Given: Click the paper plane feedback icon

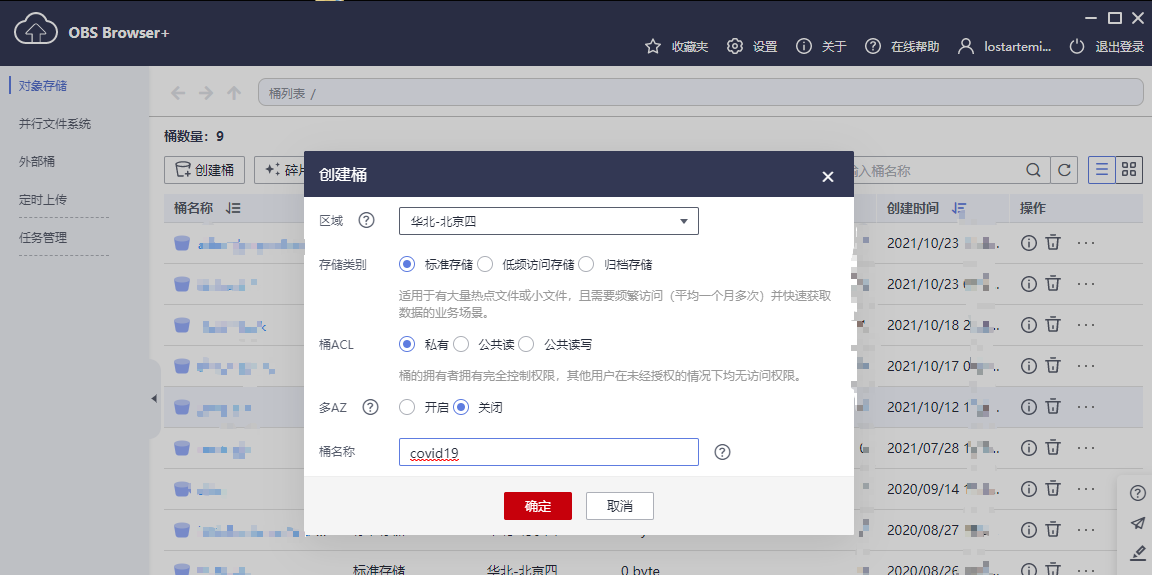Looking at the screenshot, I should (x=1137, y=523).
